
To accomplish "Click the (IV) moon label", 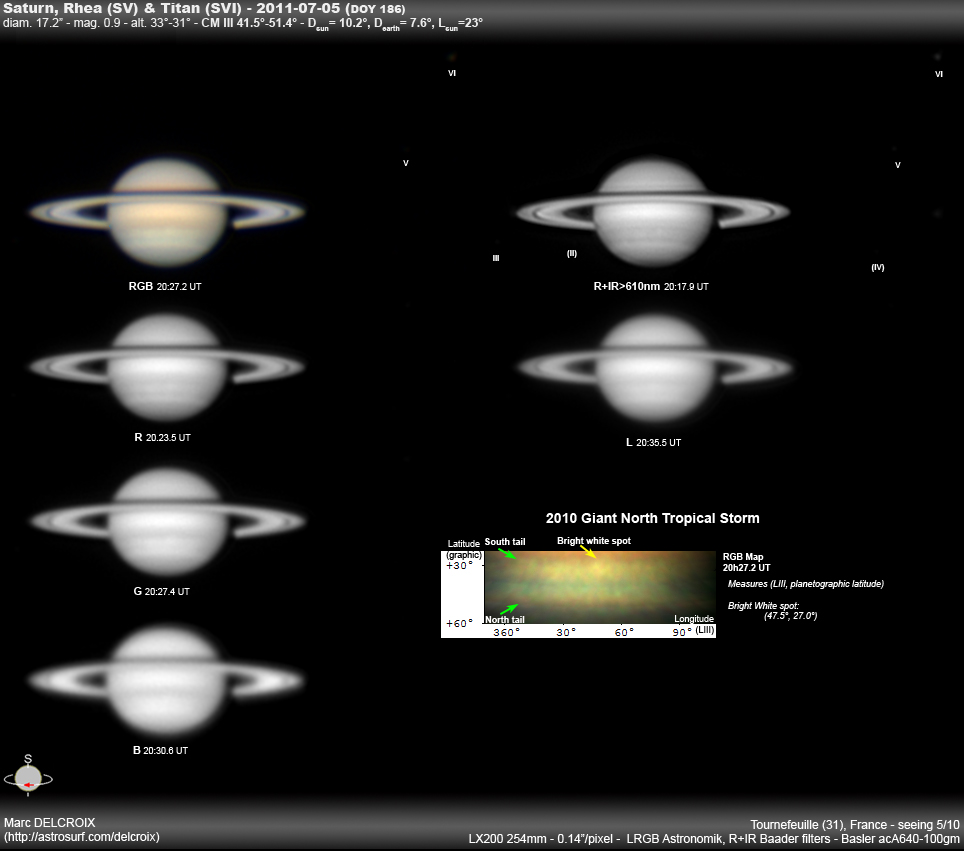I will pos(878,267).
